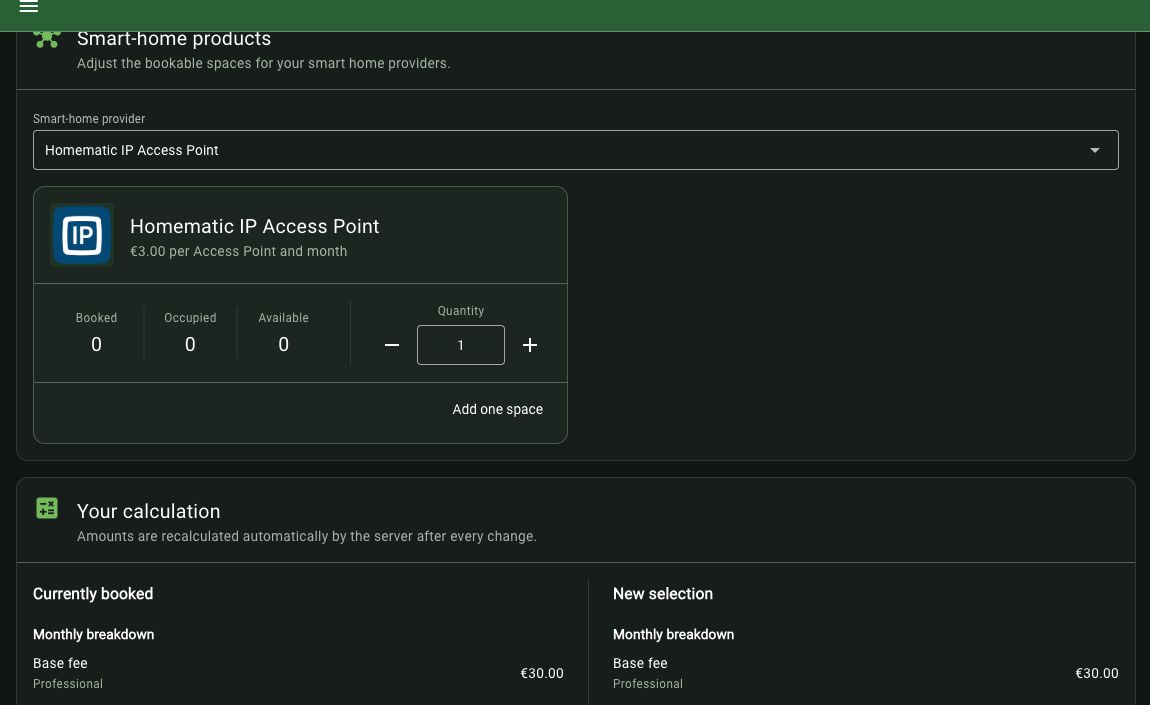The image size is (1150, 705).
Task: Click the Currently booked heading
Action: point(93,593)
